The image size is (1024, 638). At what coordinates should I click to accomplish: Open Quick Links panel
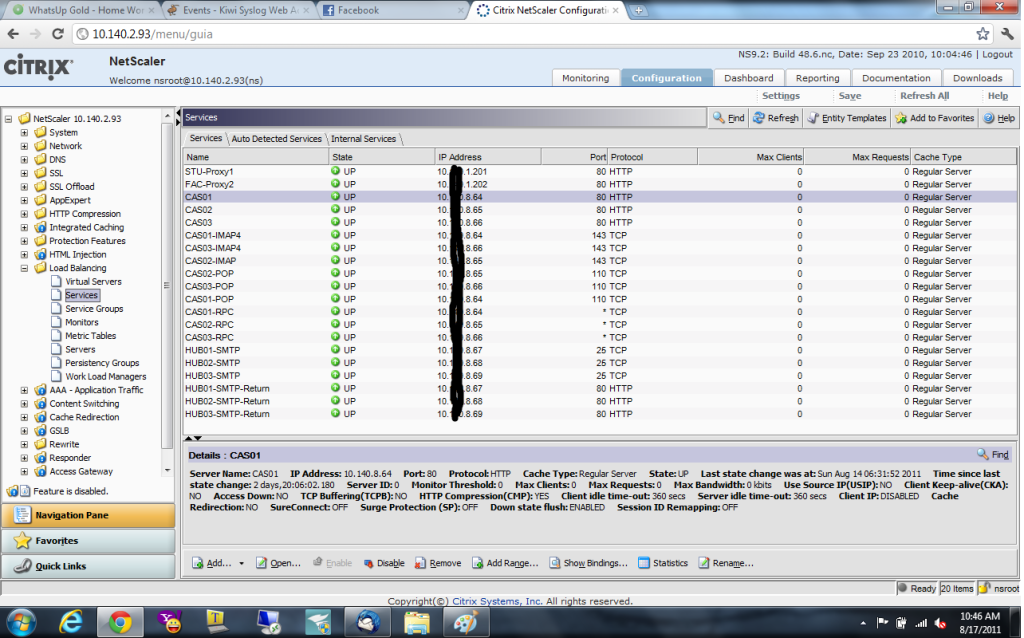pyautogui.click(x=88, y=566)
